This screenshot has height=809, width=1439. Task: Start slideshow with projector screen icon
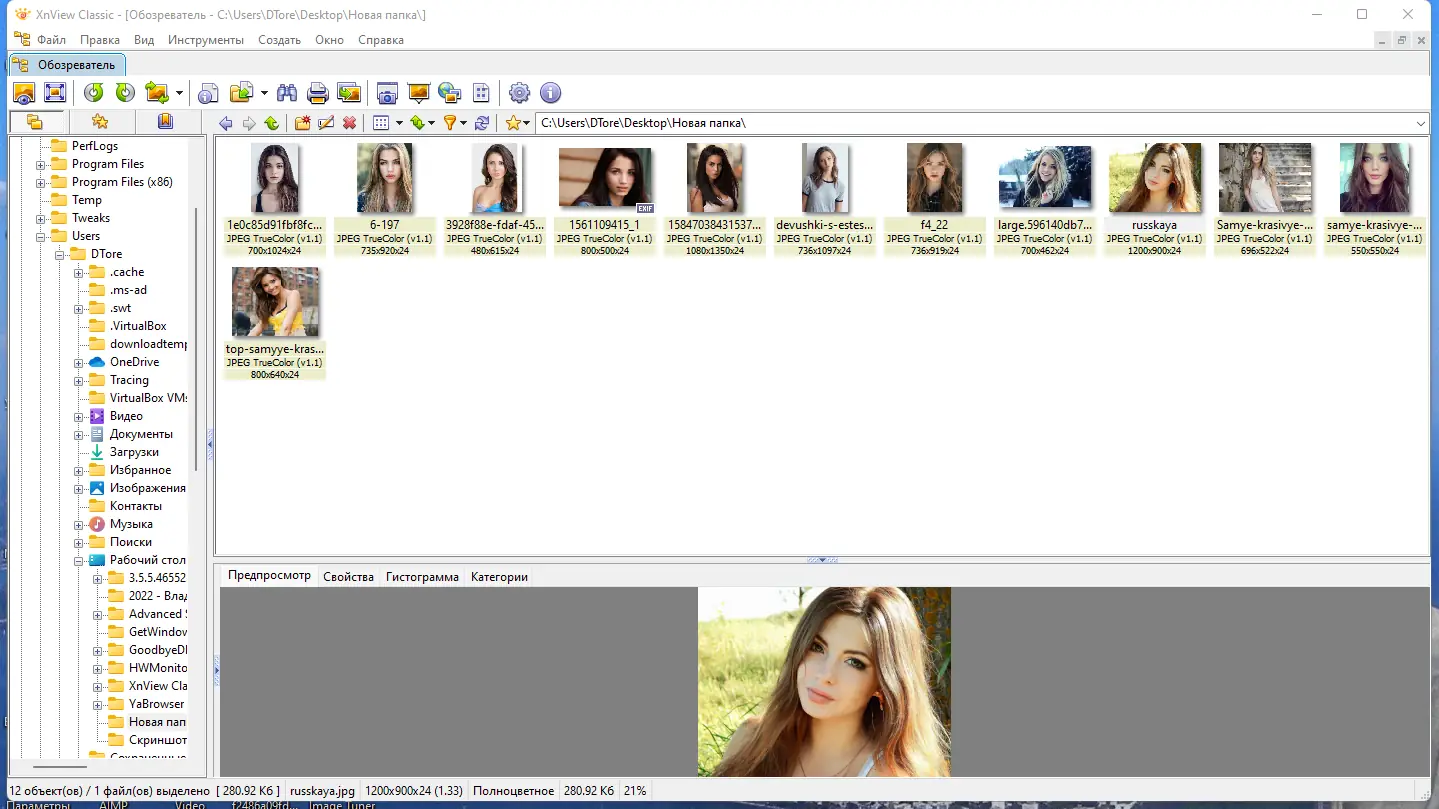pos(419,93)
